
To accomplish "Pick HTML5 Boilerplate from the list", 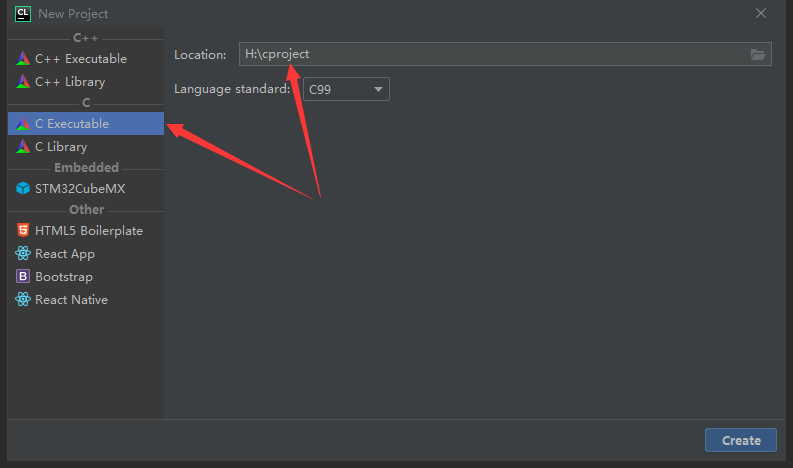I will click(88, 231).
